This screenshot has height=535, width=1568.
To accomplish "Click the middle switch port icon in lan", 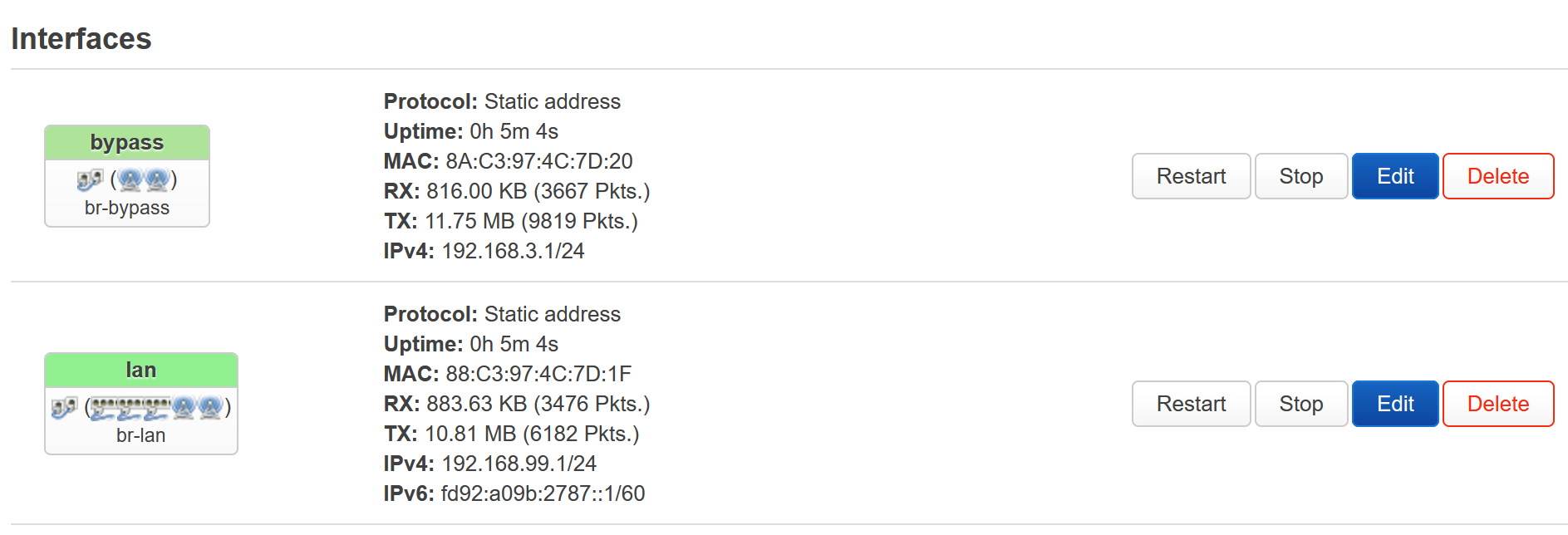I will pyautogui.click(x=130, y=407).
